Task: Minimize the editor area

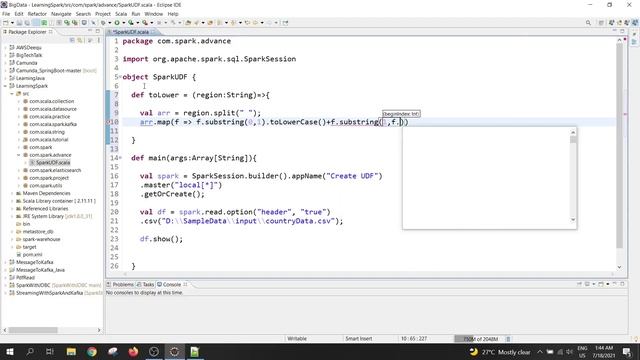Action: [614, 31]
